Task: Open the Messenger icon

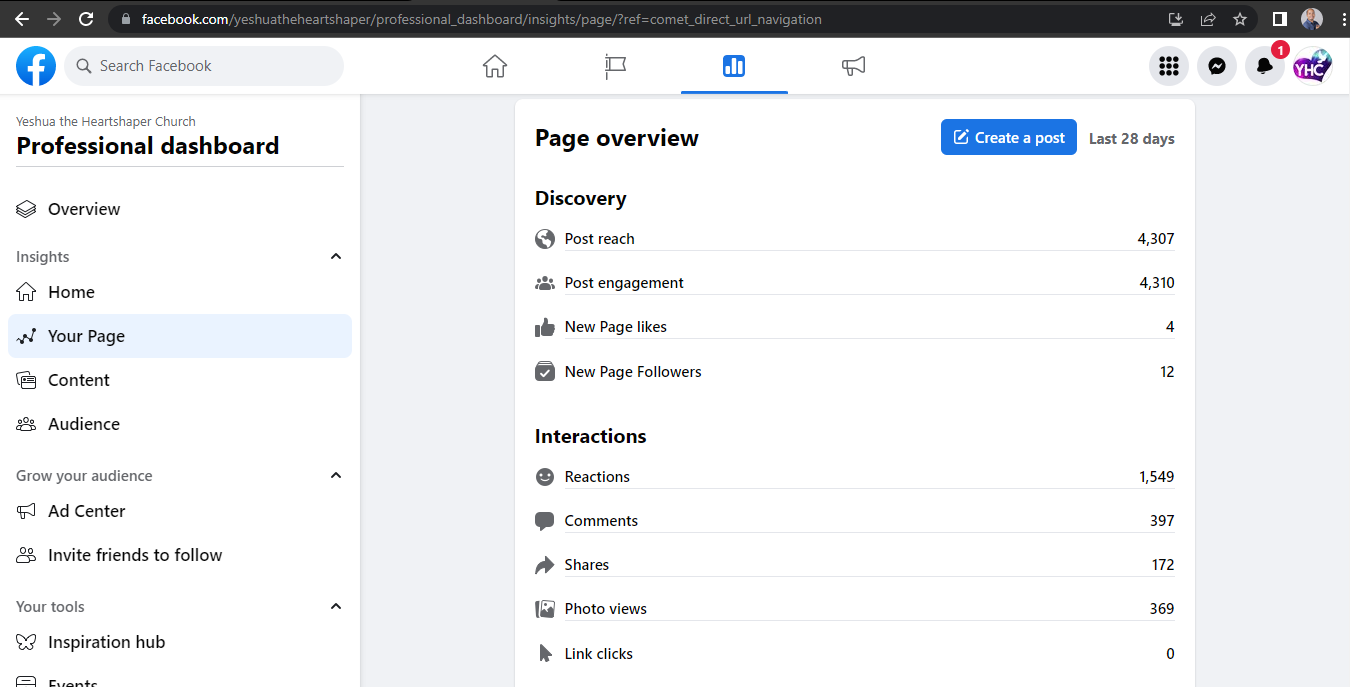Action: [1217, 66]
